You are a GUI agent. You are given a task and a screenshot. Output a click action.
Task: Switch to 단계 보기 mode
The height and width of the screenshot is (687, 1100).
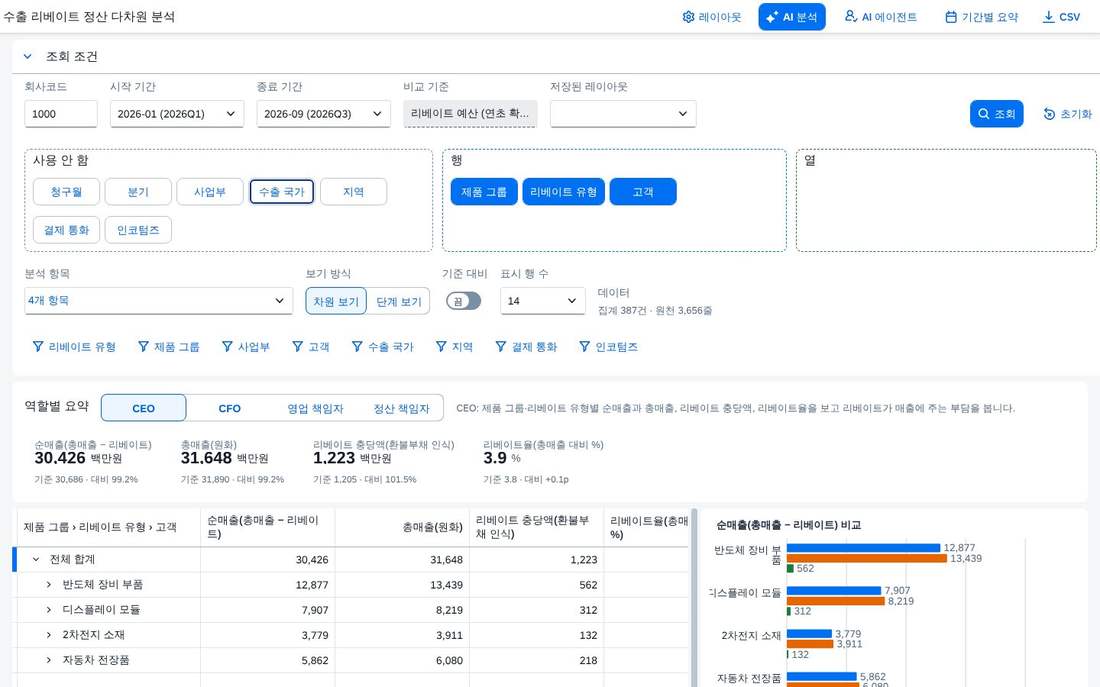pyautogui.click(x=398, y=301)
